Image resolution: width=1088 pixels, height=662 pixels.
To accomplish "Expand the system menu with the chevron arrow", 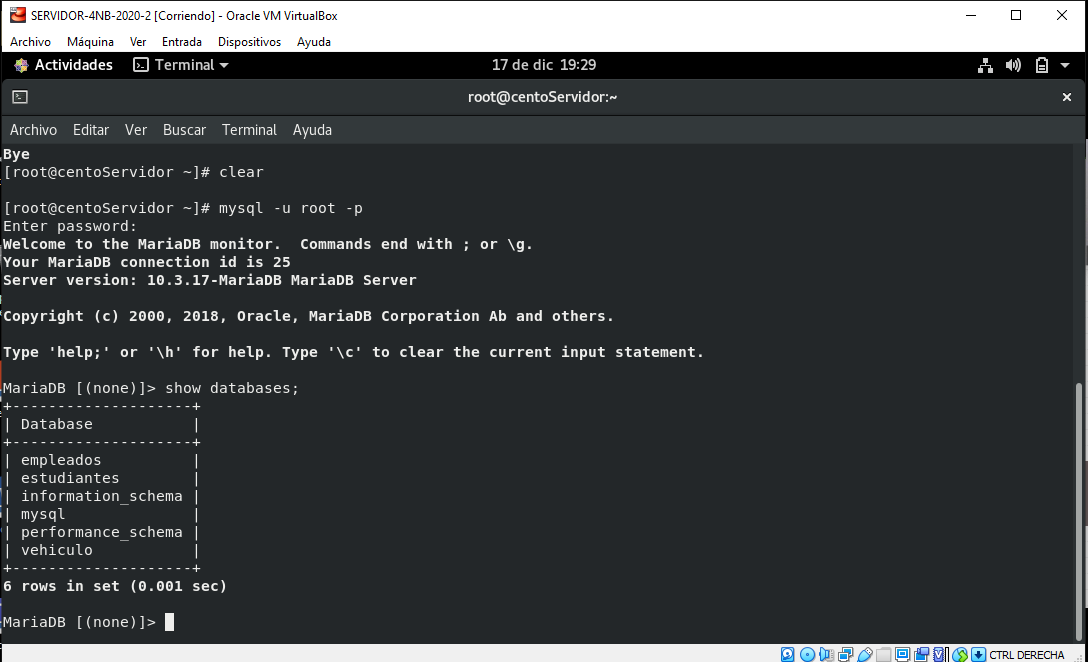I will click(x=1063, y=65).
